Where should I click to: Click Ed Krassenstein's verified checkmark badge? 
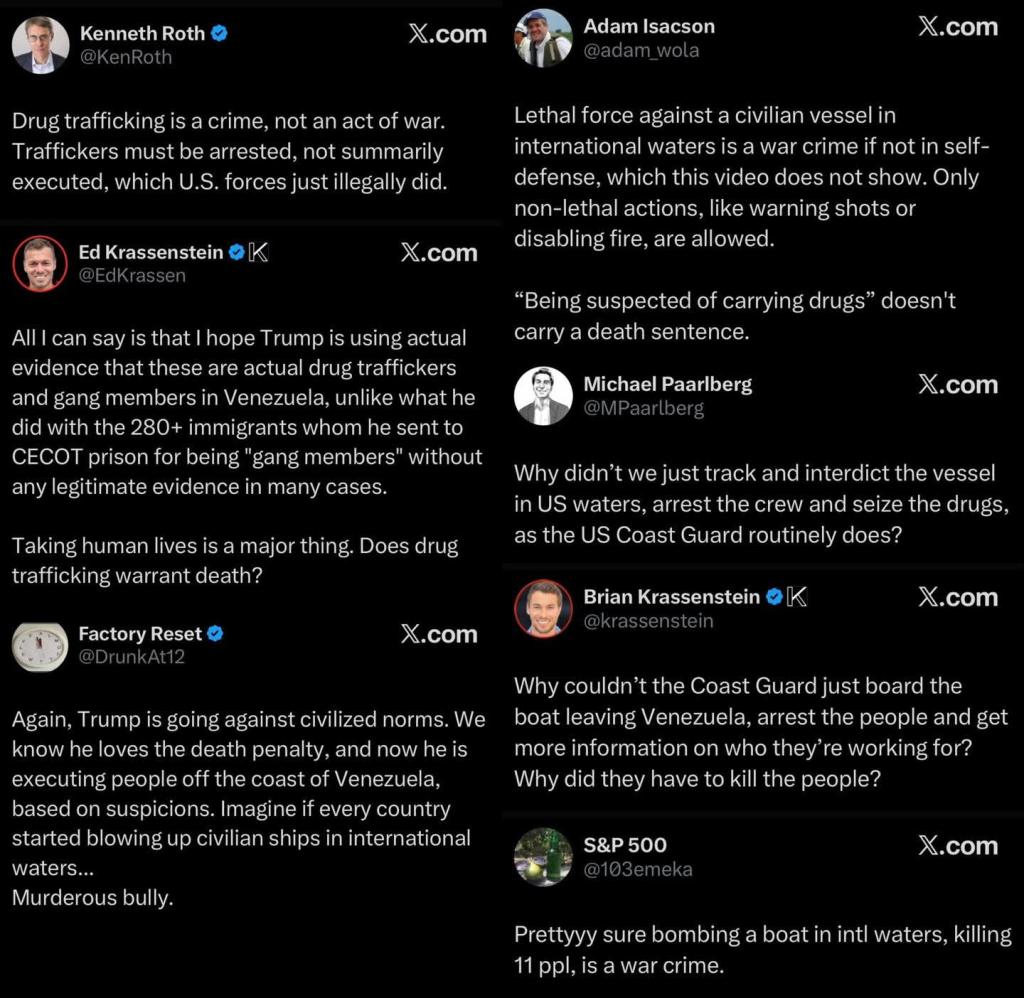point(236,252)
